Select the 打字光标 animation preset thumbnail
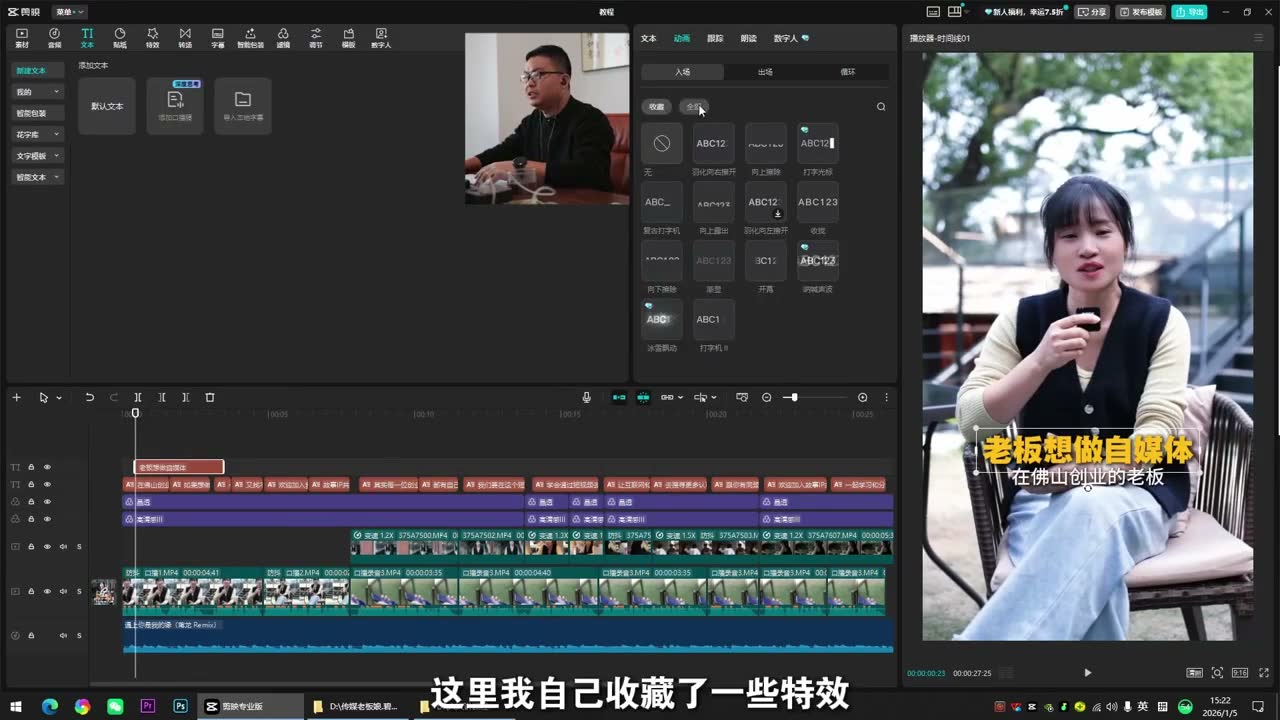This screenshot has width=1280, height=720. pyautogui.click(x=818, y=143)
